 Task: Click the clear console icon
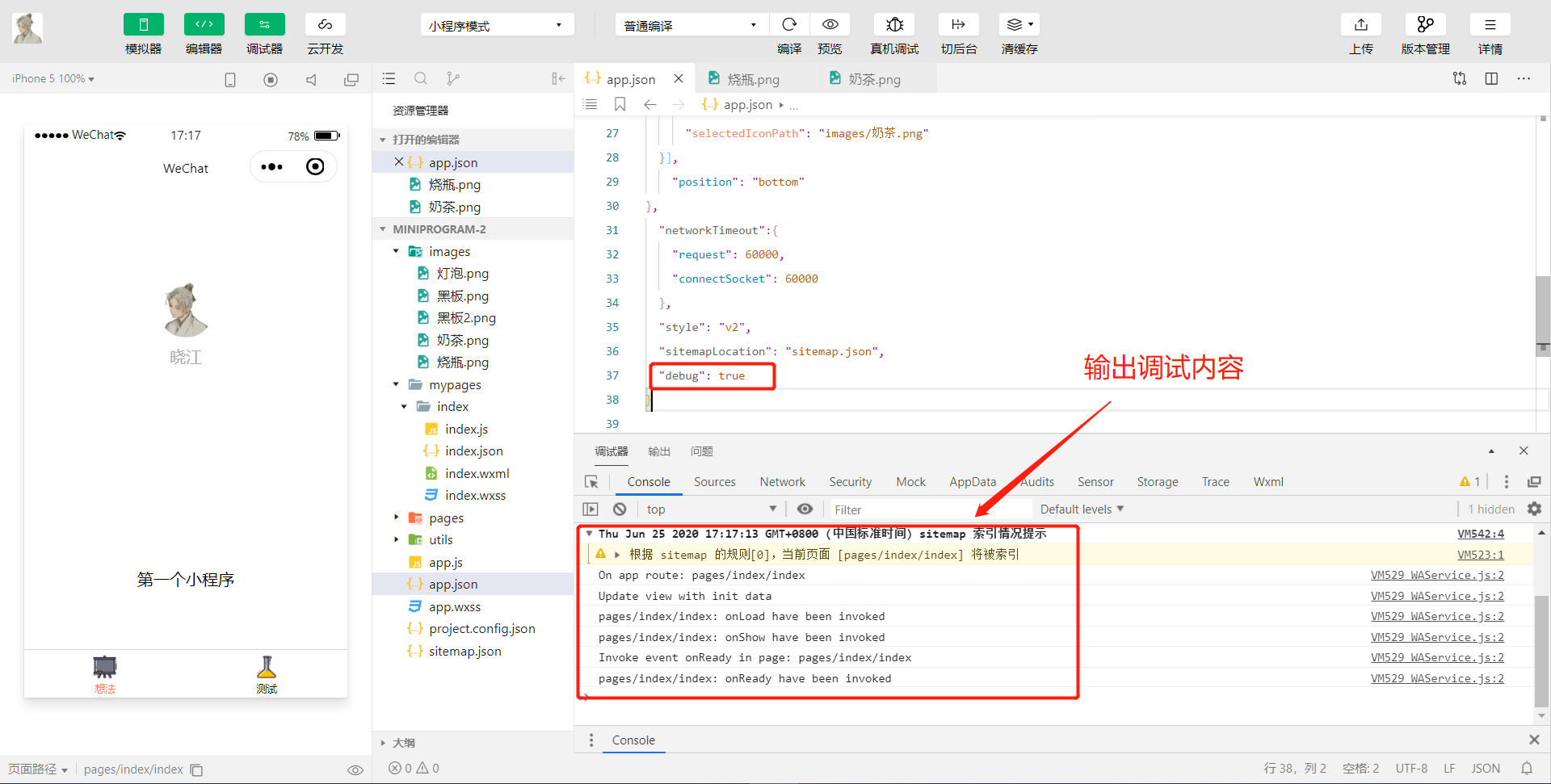pos(620,509)
